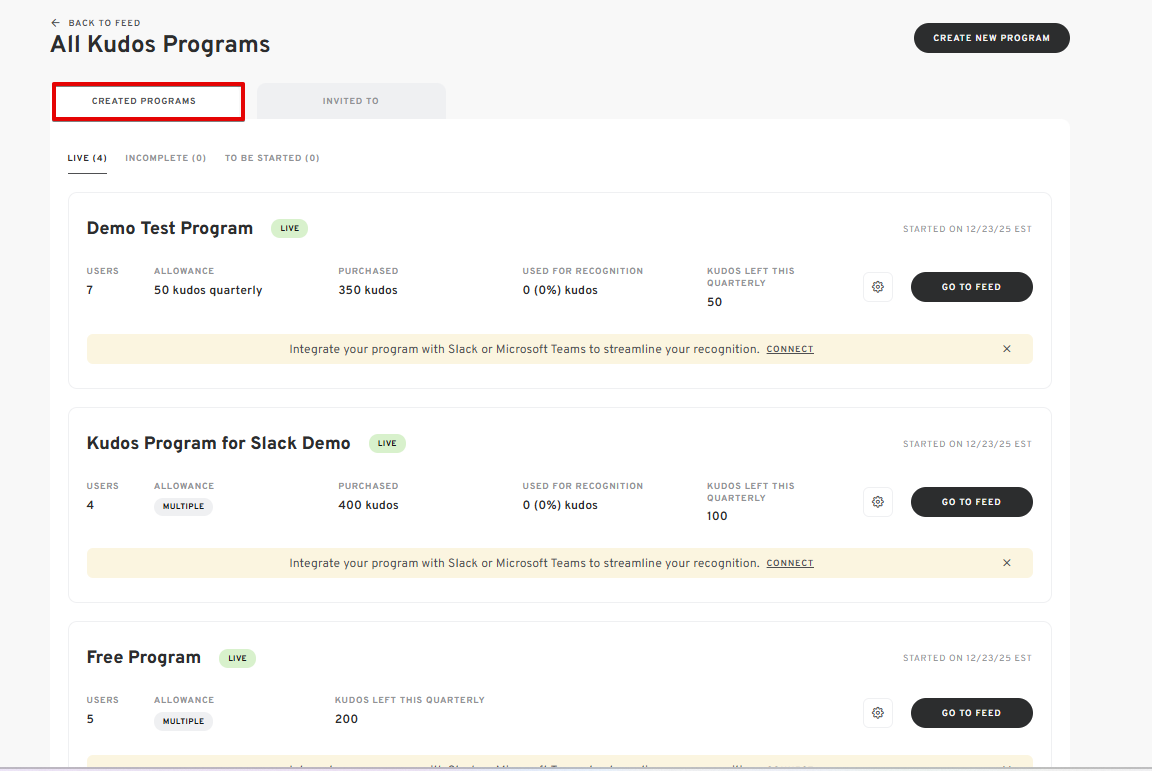This screenshot has height=771, width=1152.
Task: Click the Multiple allowance badge in Free Program
Action: pyautogui.click(x=183, y=721)
